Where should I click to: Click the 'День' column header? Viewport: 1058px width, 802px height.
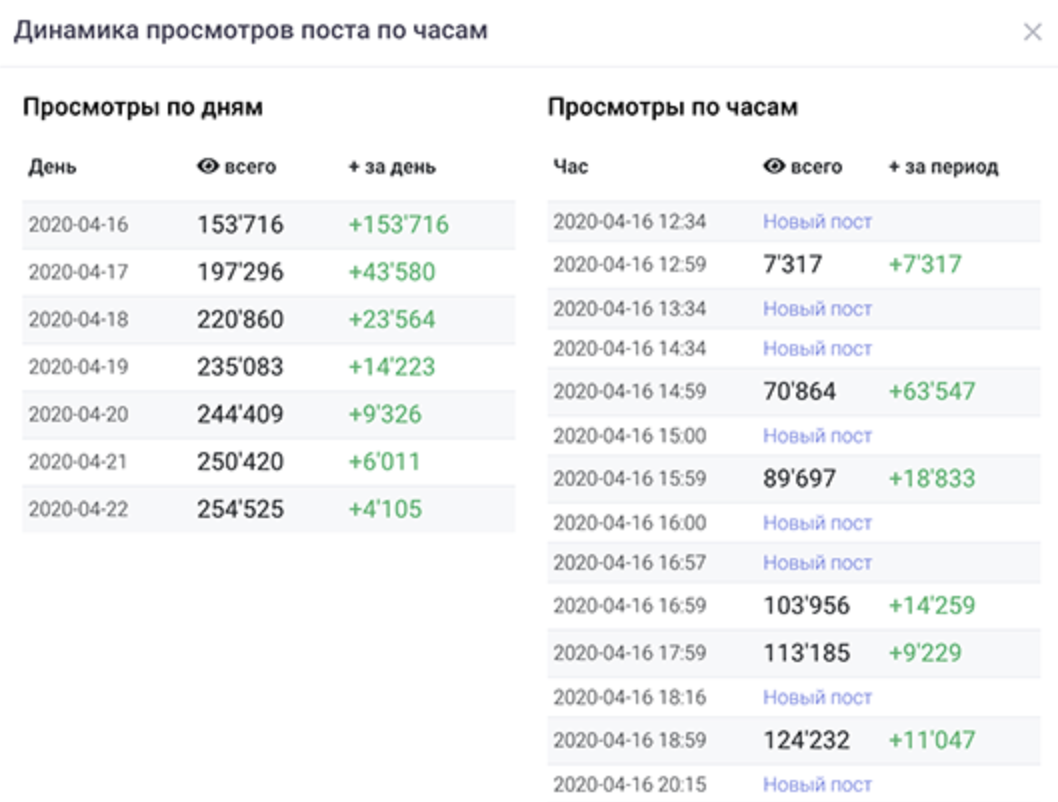pyautogui.click(x=52, y=167)
